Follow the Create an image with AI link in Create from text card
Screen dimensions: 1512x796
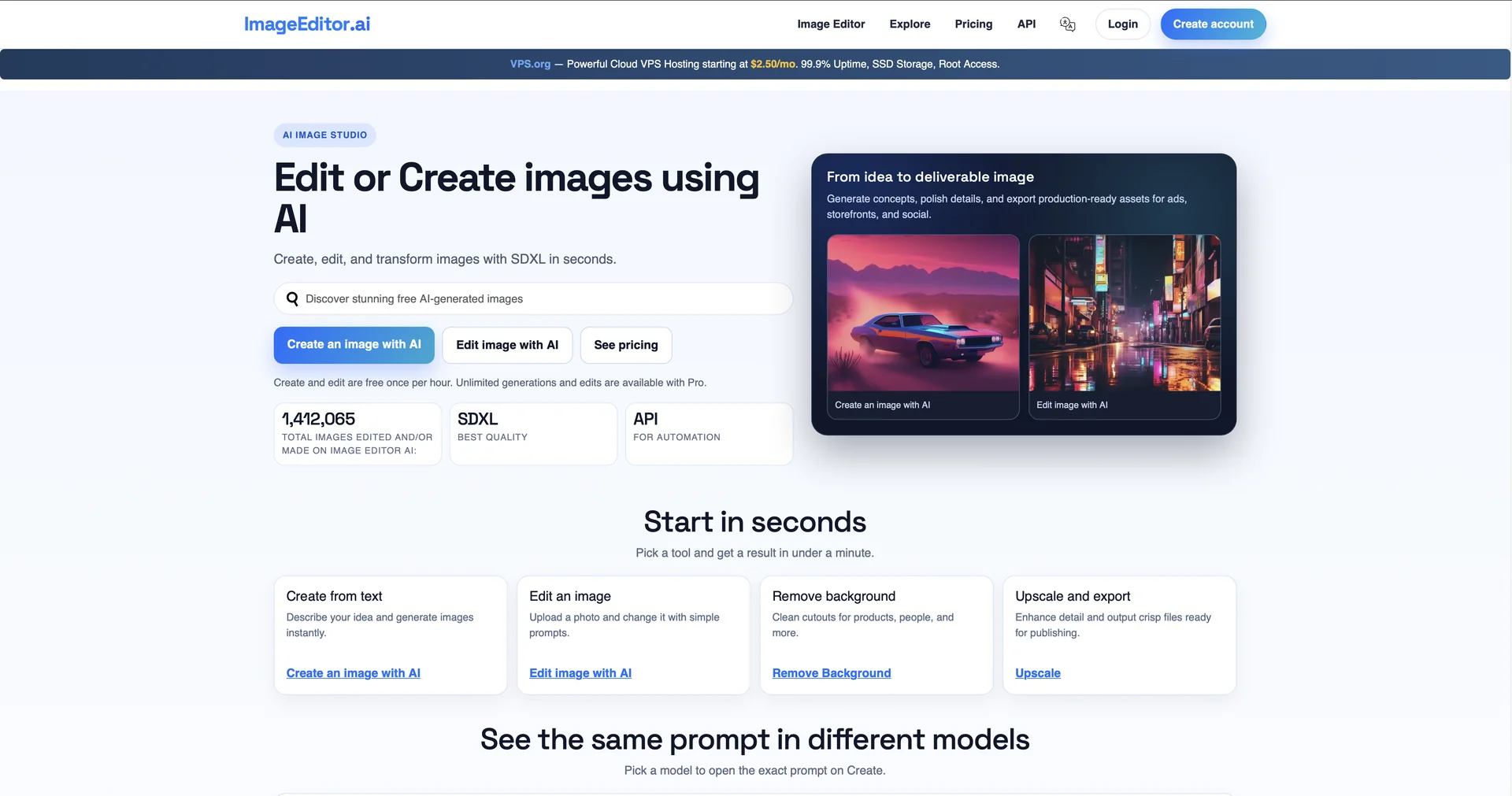353,673
